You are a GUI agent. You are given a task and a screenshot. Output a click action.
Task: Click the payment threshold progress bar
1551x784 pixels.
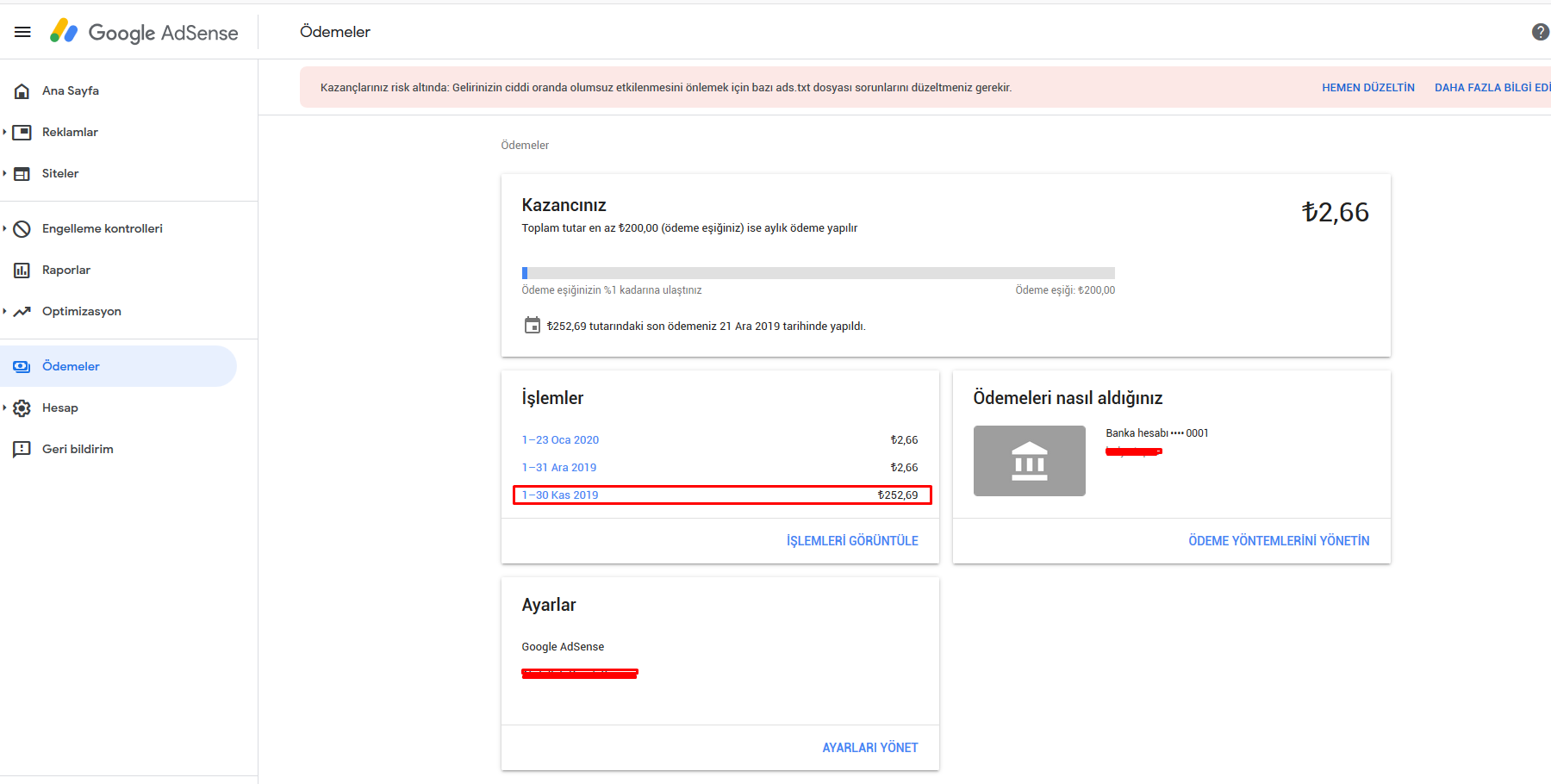tap(819, 273)
